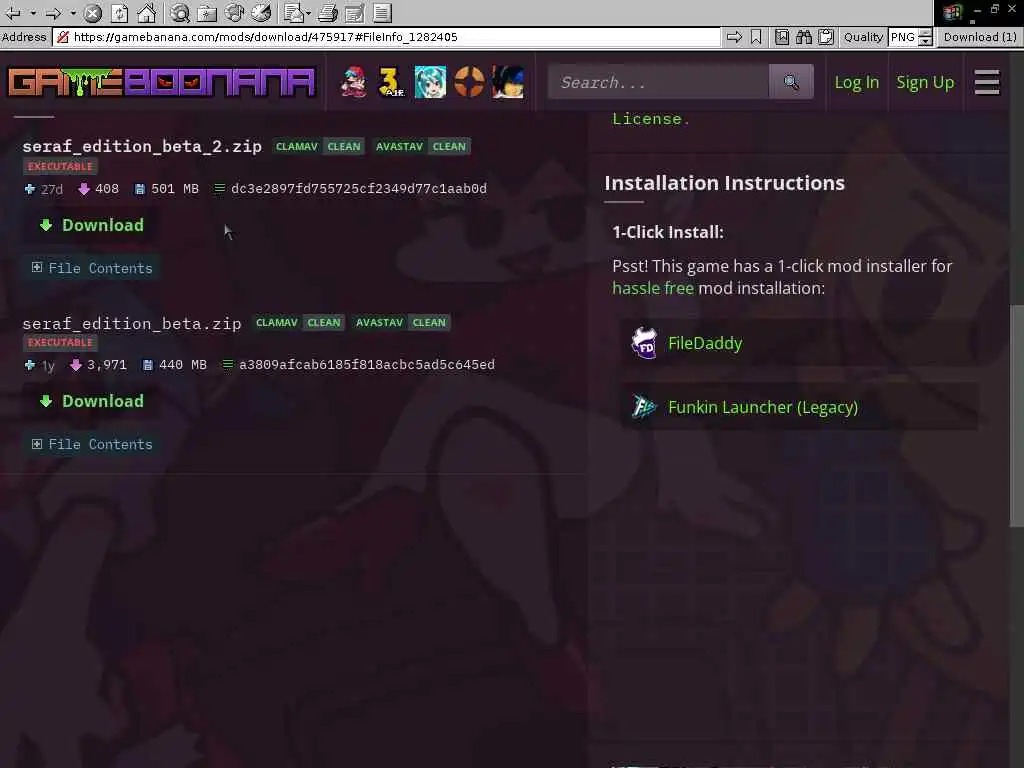Click the browser Forward arrow button
This screenshot has width=1024, height=768.
54,12
